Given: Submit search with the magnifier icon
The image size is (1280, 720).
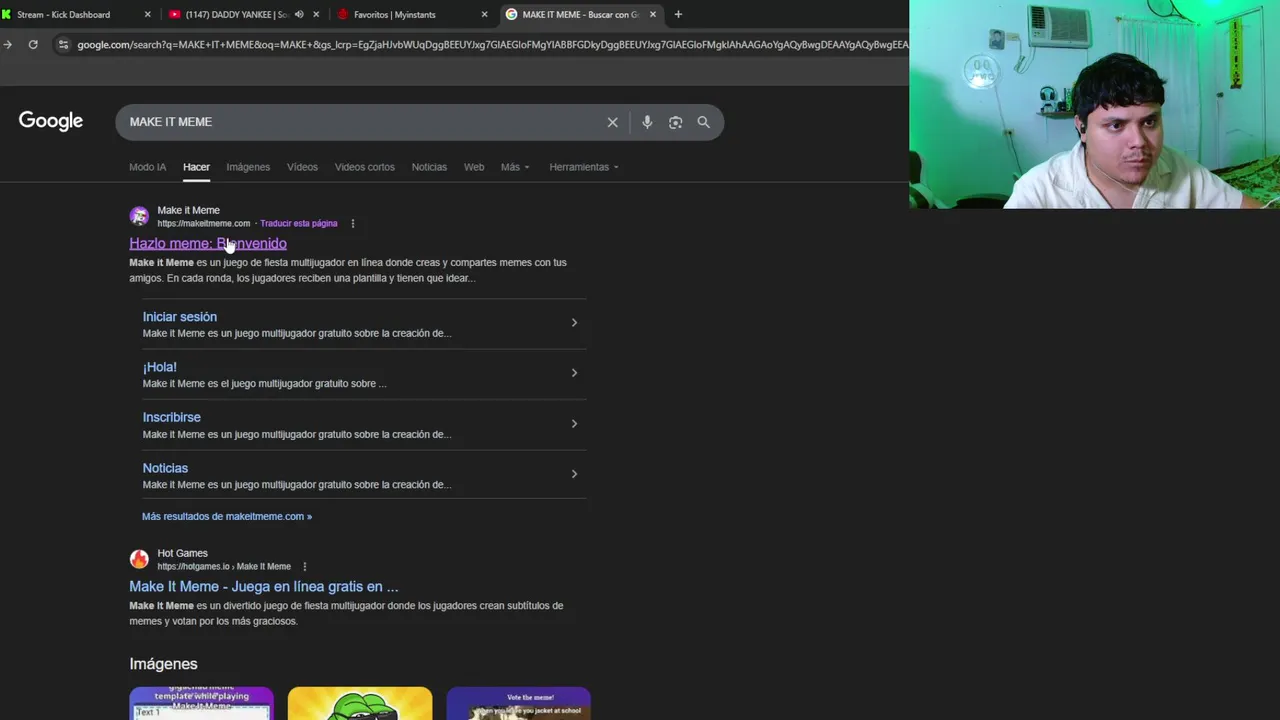Looking at the screenshot, I should (703, 122).
